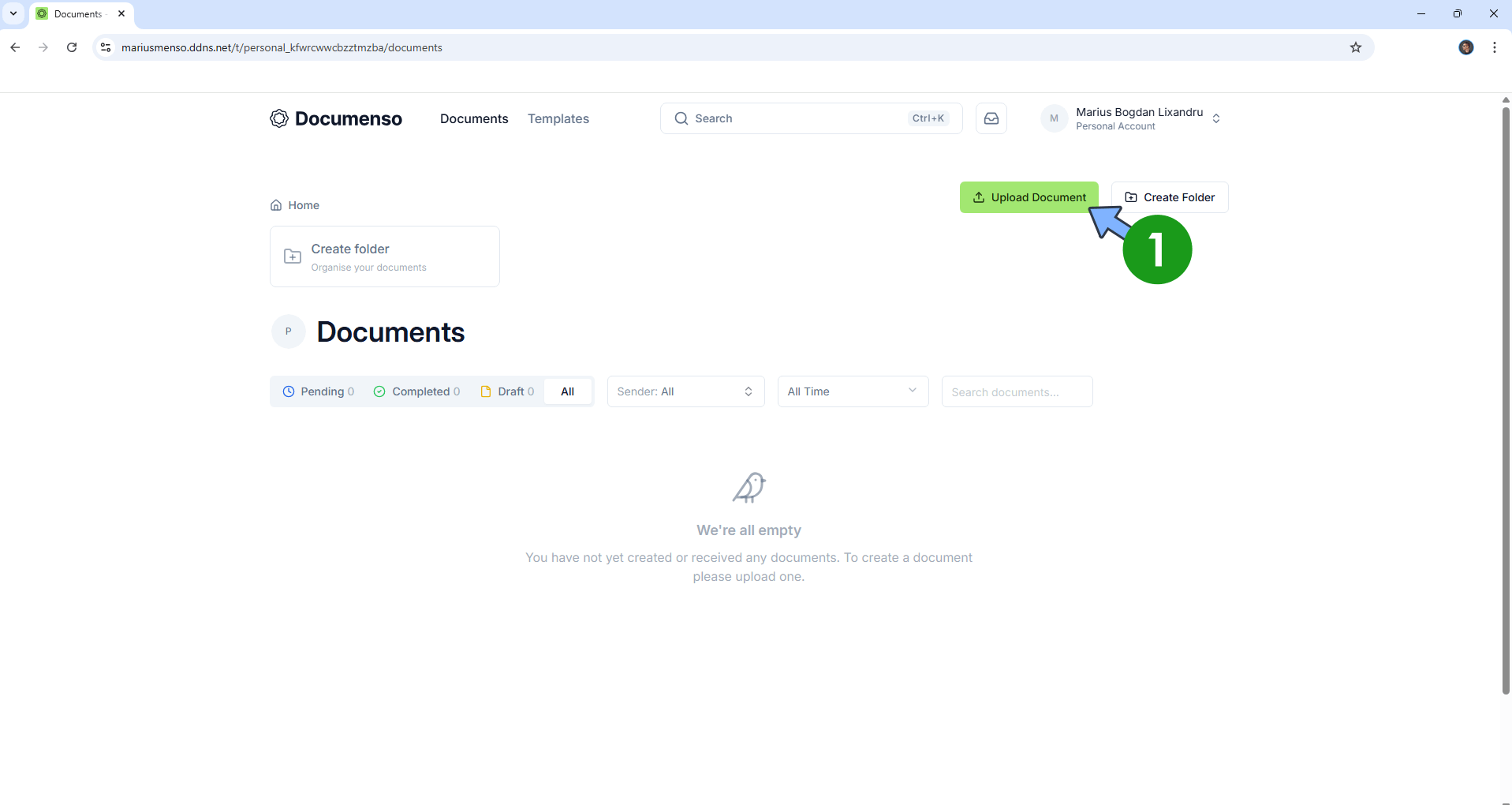The height and width of the screenshot is (805, 1512).
Task: Click the Search documents input field
Action: point(1016,391)
